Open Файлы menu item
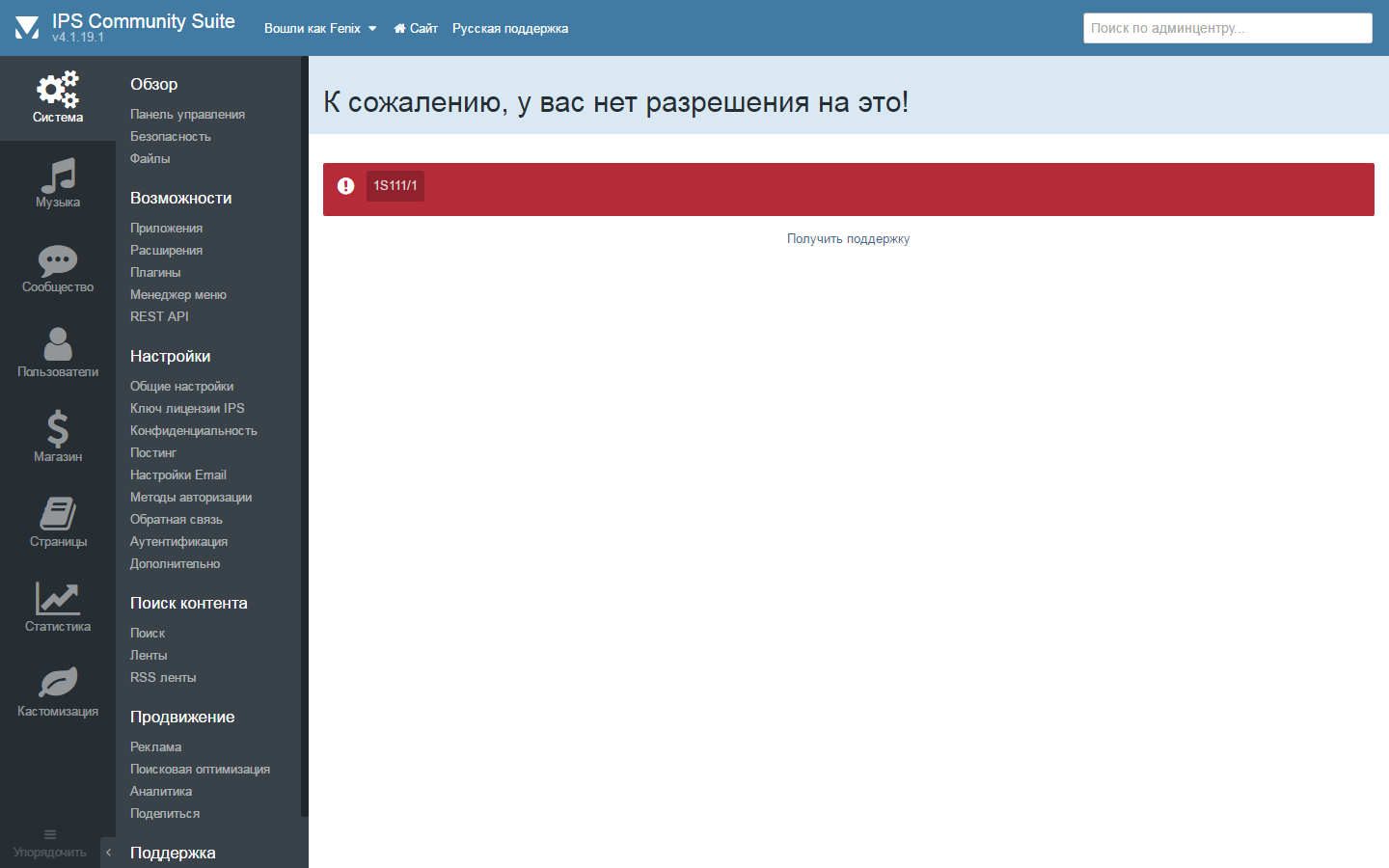 coord(150,158)
